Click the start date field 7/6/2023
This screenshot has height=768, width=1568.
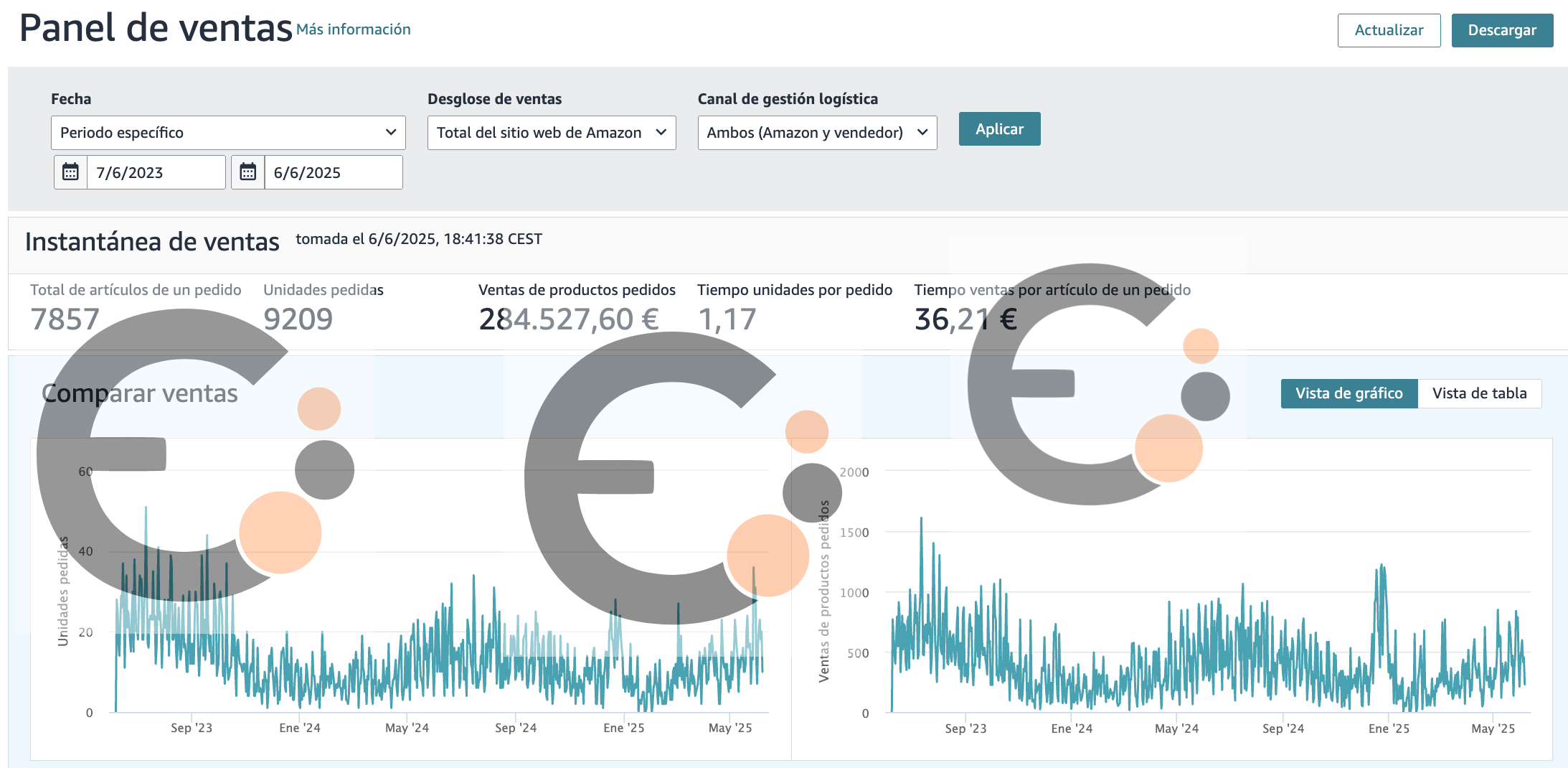point(156,172)
